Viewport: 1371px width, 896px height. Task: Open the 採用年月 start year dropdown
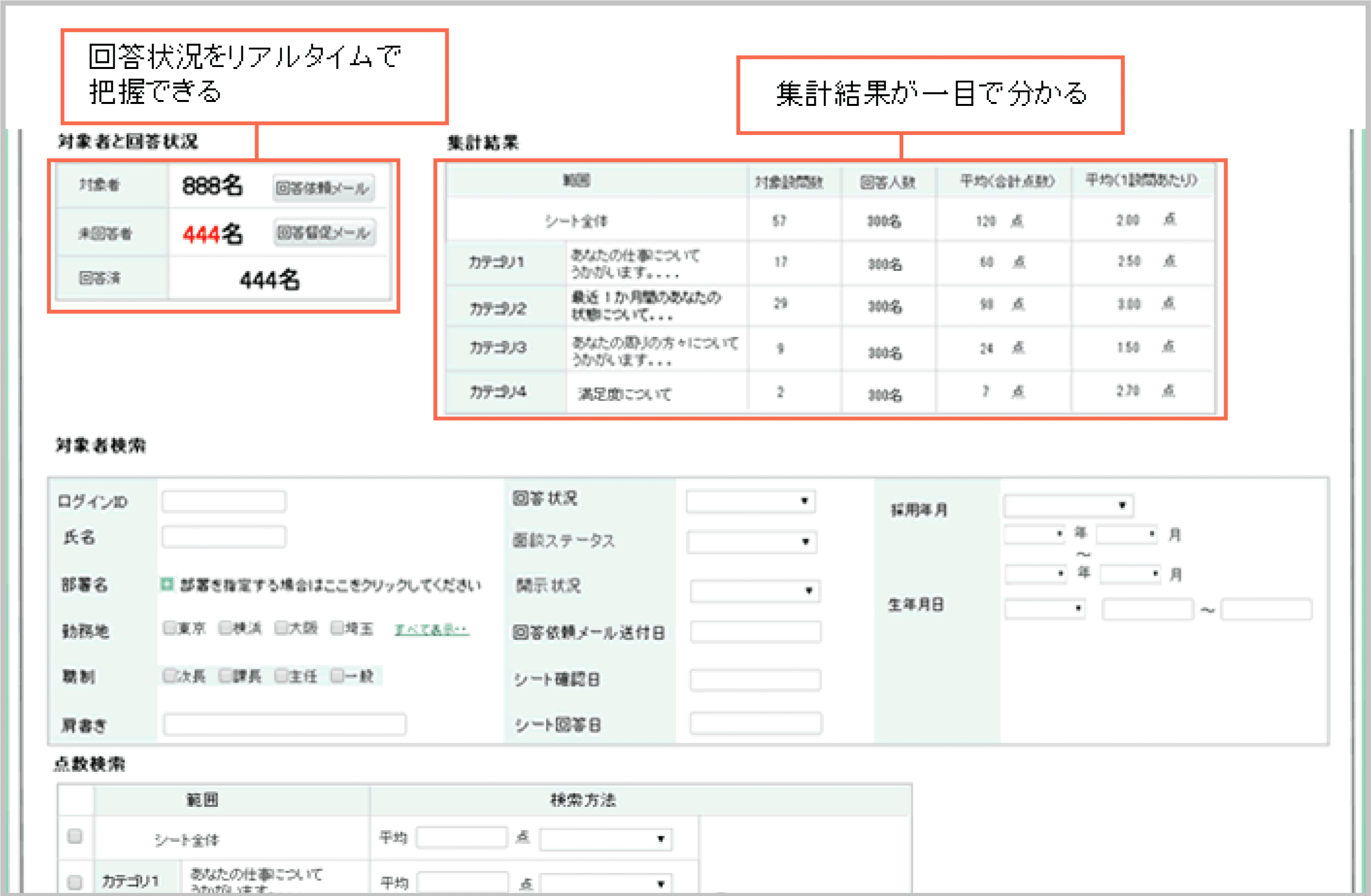pyautogui.click(x=1035, y=534)
